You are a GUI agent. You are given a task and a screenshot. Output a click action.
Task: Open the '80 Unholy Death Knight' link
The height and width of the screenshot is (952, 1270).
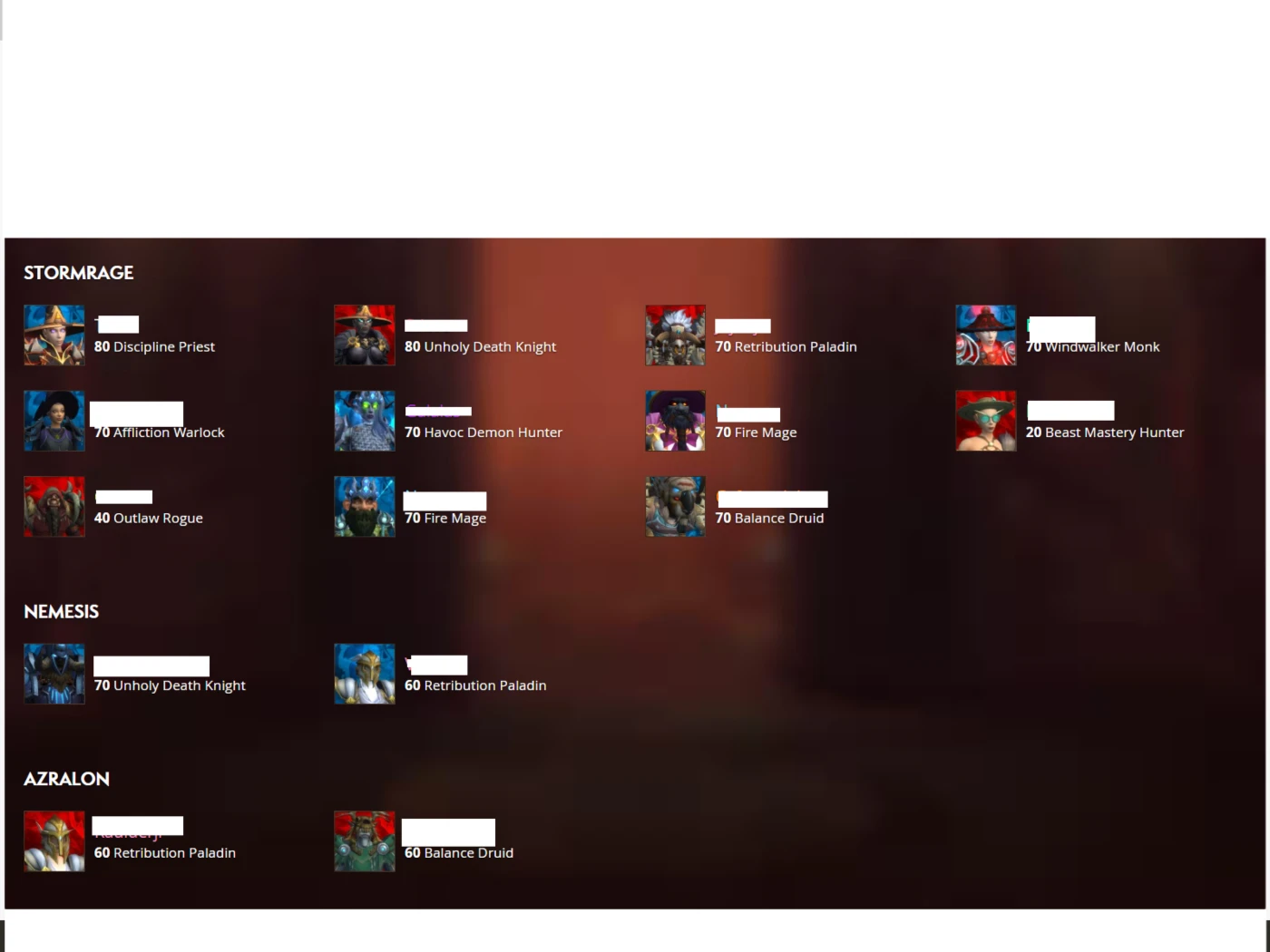[480, 347]
